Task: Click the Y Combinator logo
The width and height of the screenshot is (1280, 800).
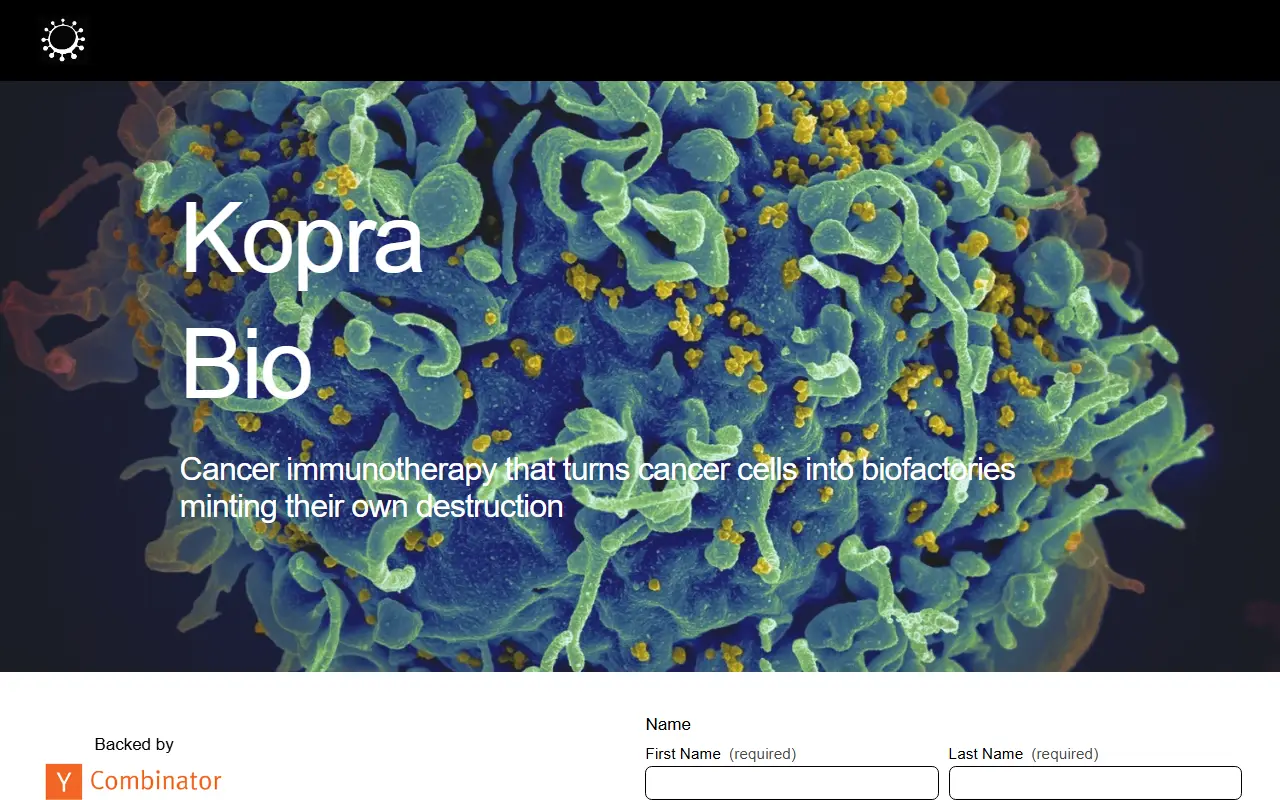Action: [134, 781]
